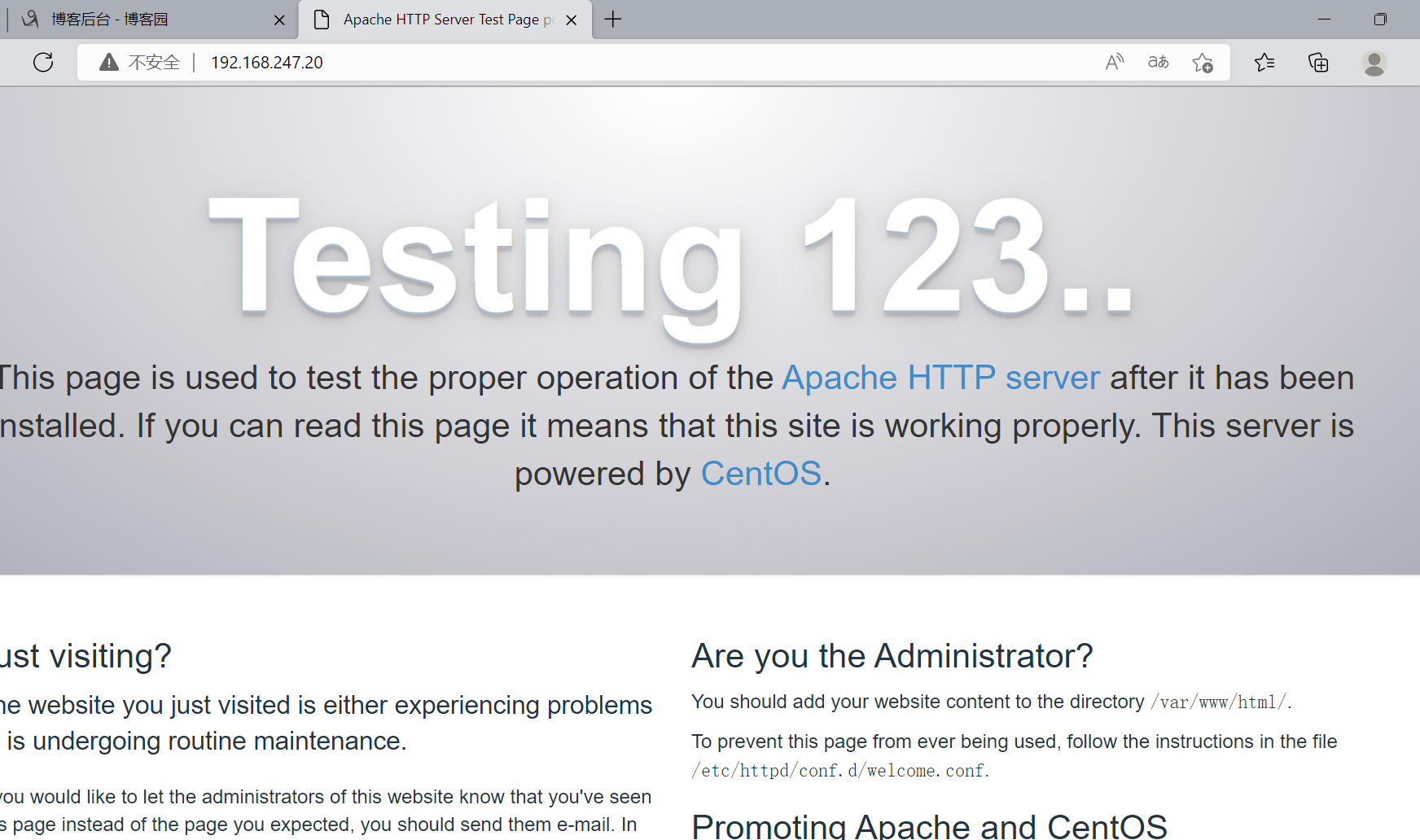The width and height of the screenshot is (1420, 840).
Task: Select the Apache HTTP Server Test Page tab
Action: (x=445, y=19)
